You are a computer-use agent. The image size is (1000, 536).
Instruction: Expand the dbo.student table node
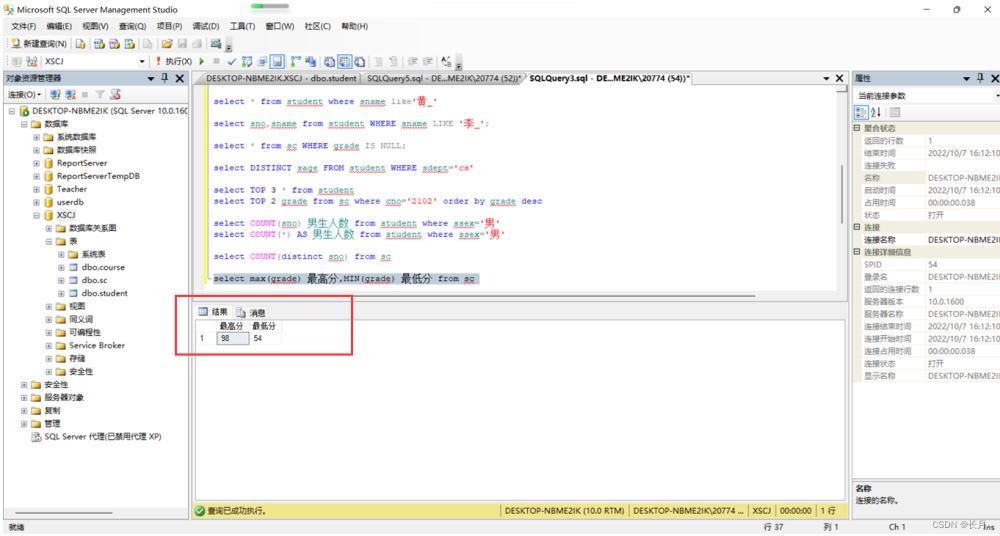(61, 294)
